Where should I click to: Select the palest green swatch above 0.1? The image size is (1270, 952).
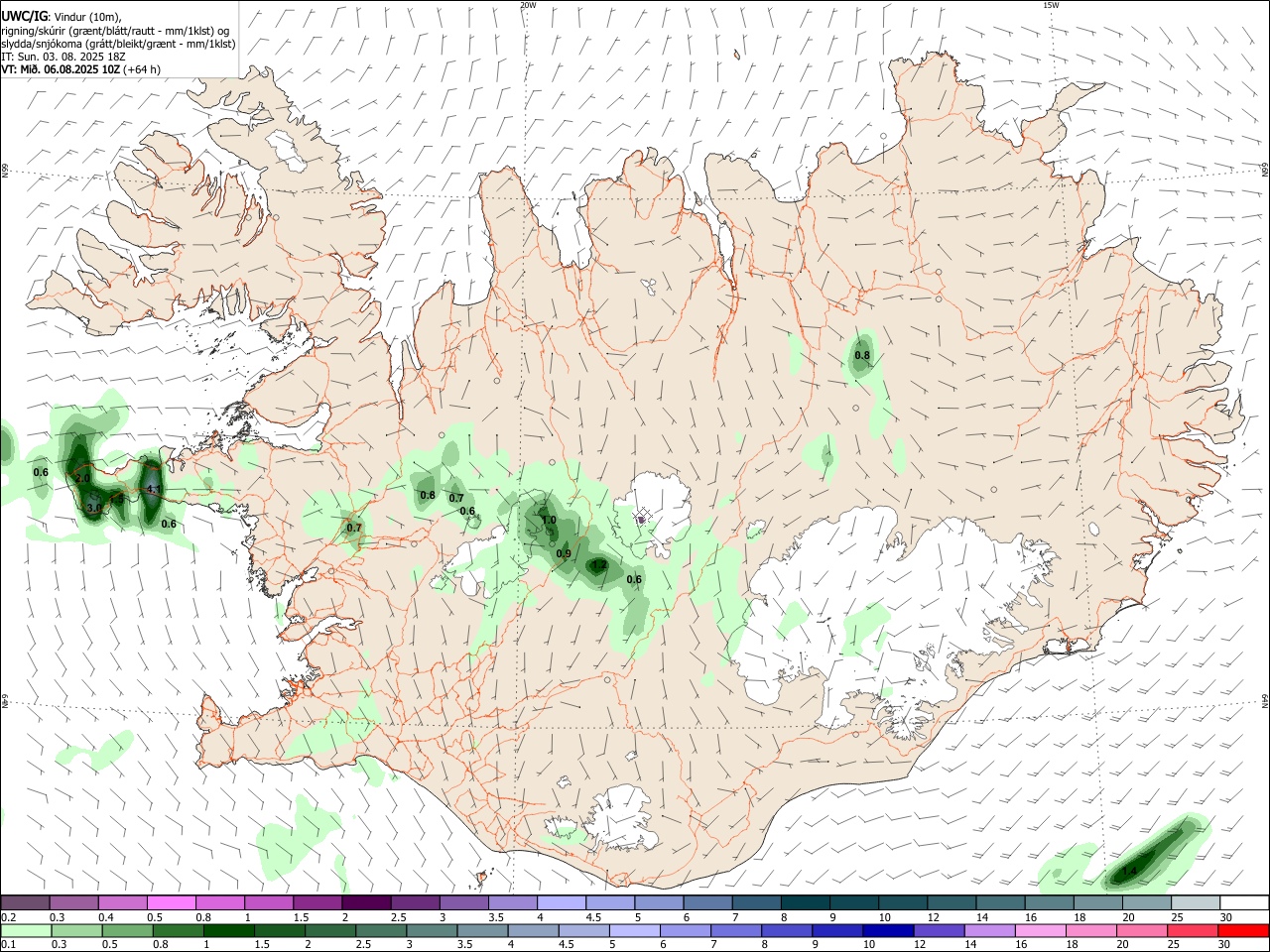click(x=26, y=931)
